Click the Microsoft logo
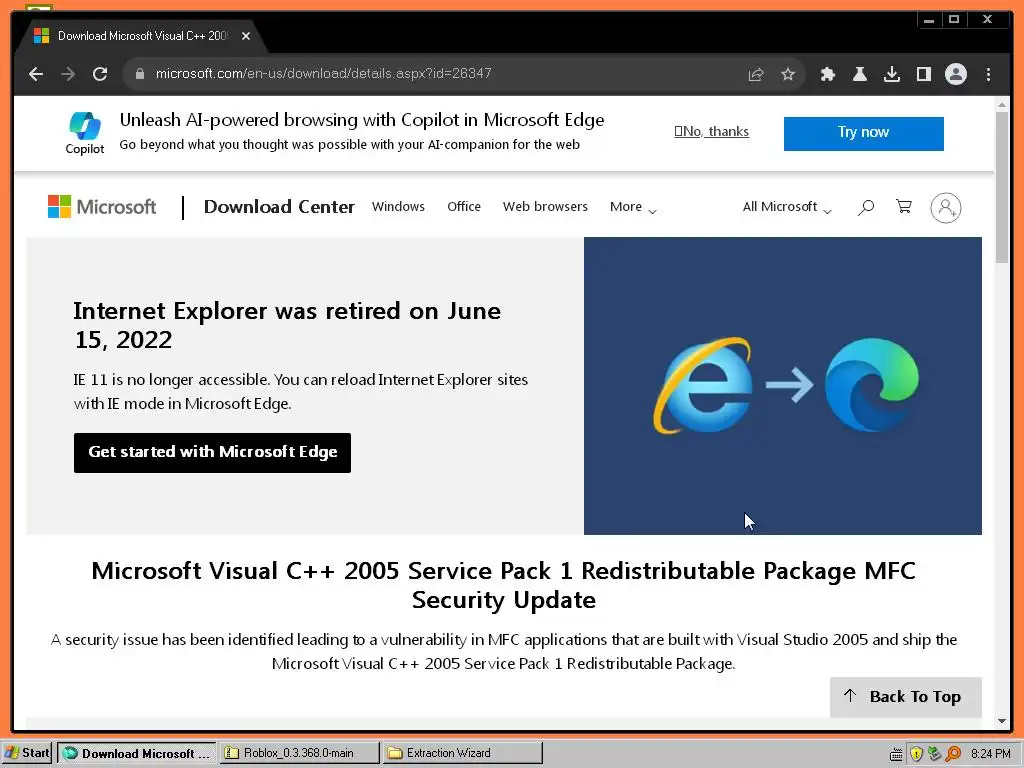Screen dimensions: 1024x768 (x=102, y=206)
